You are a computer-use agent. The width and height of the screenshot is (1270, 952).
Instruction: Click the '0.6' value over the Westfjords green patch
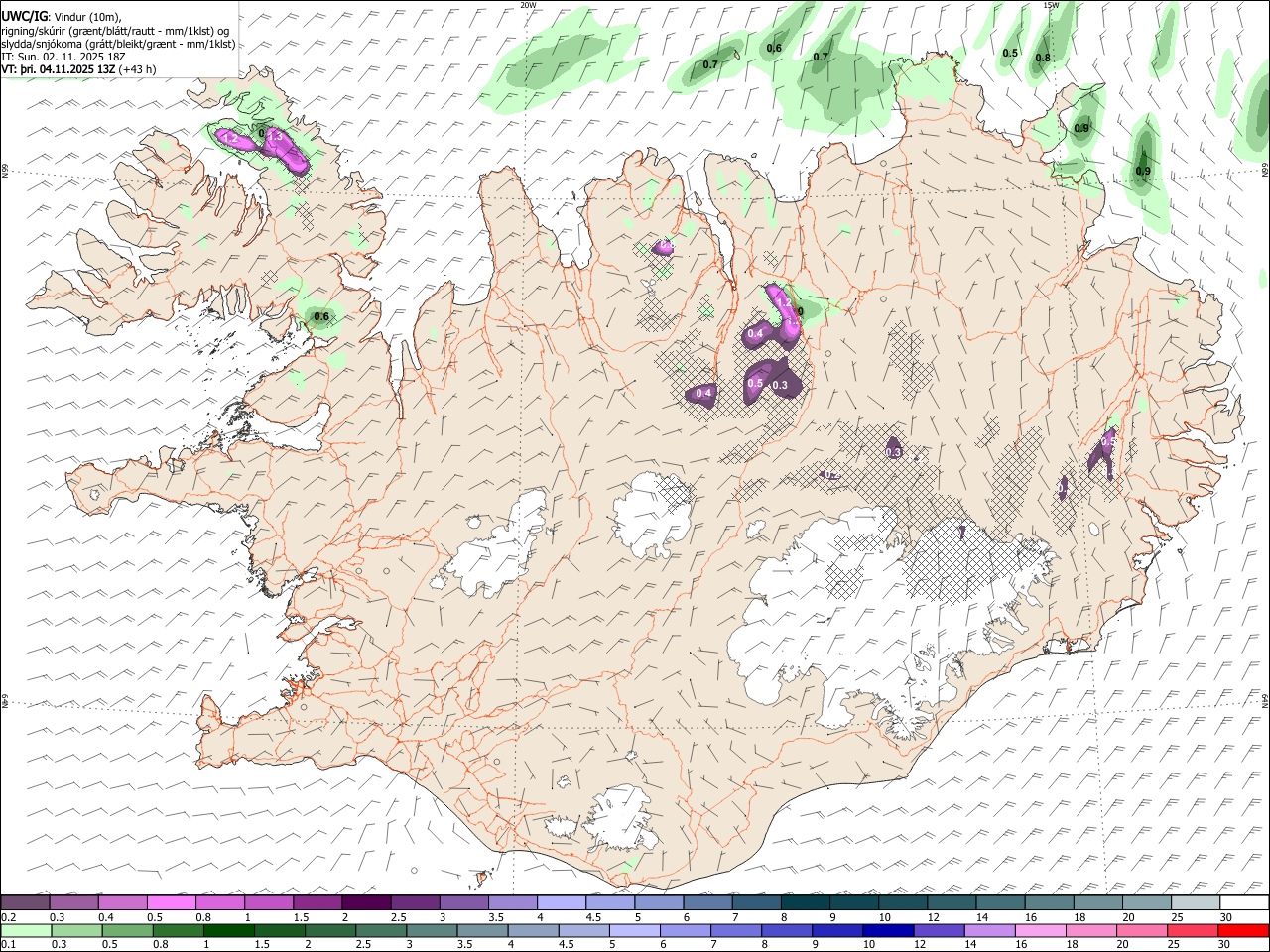321,317
